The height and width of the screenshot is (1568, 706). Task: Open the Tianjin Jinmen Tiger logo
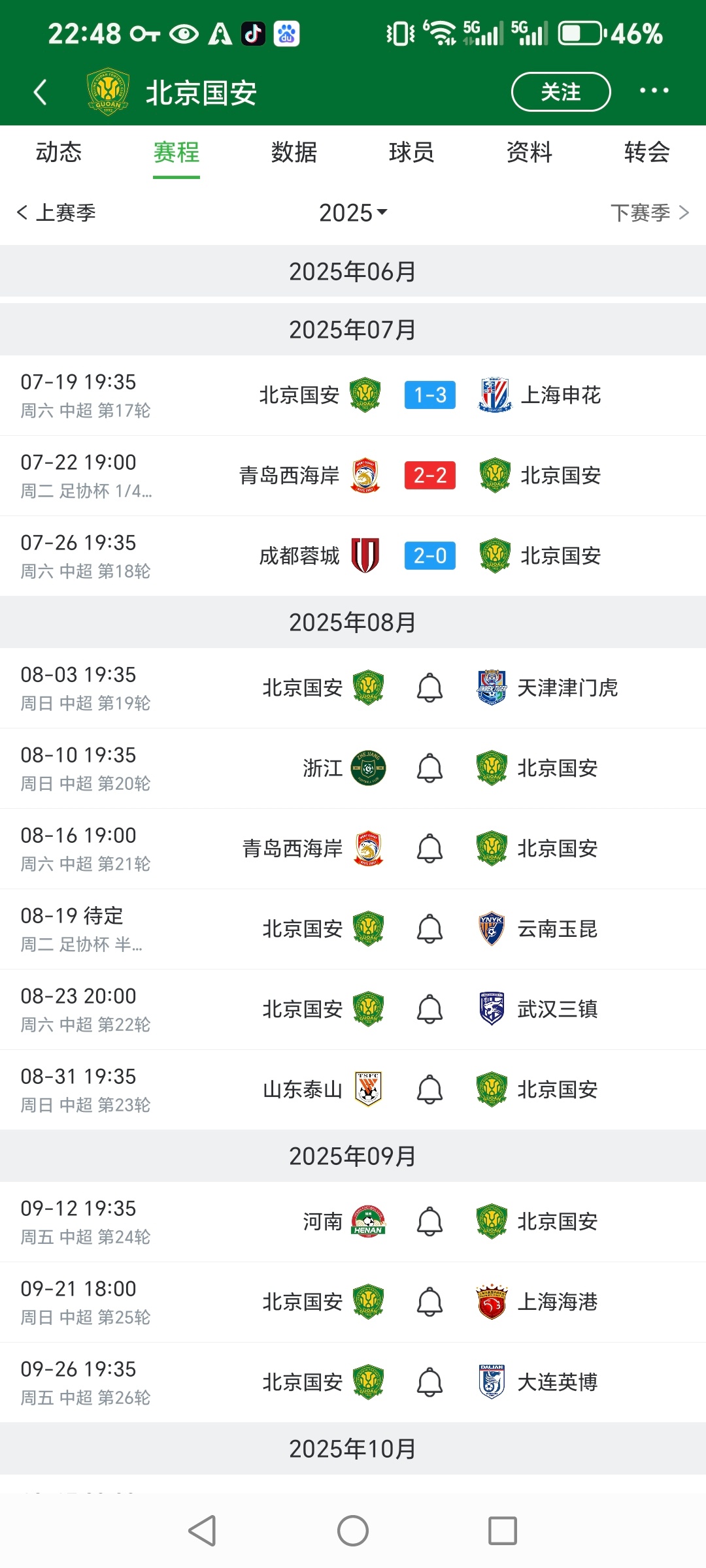coord(492,687)
